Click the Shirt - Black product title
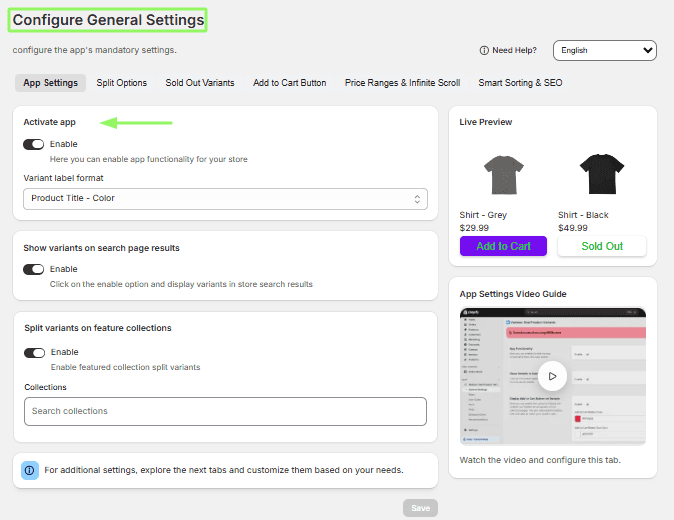This screenshot has width=674, height=520. point(583,215)
